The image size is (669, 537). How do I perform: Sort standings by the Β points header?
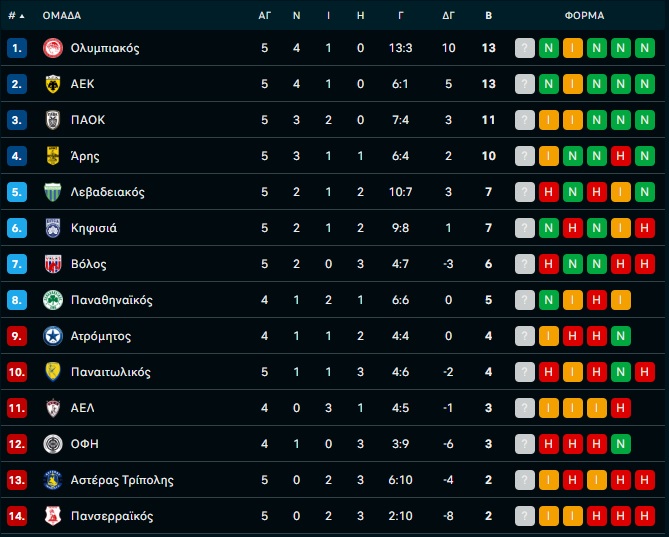(x=489, y=16)
